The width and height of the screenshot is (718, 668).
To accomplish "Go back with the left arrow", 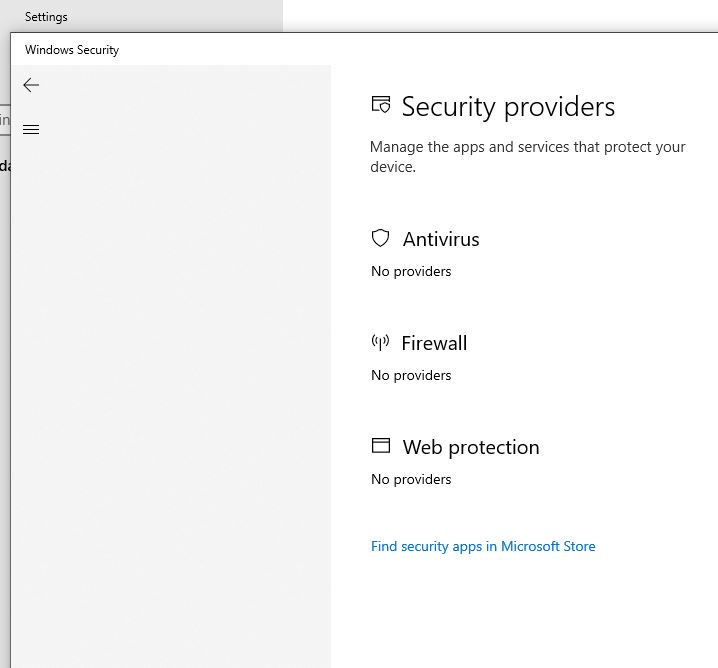I will click(x=31, y=85).
